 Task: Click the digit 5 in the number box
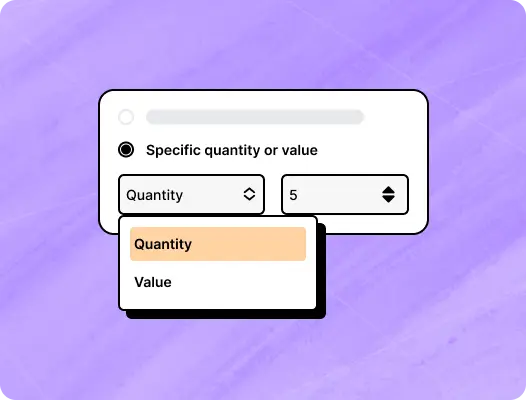click(293, 195)
